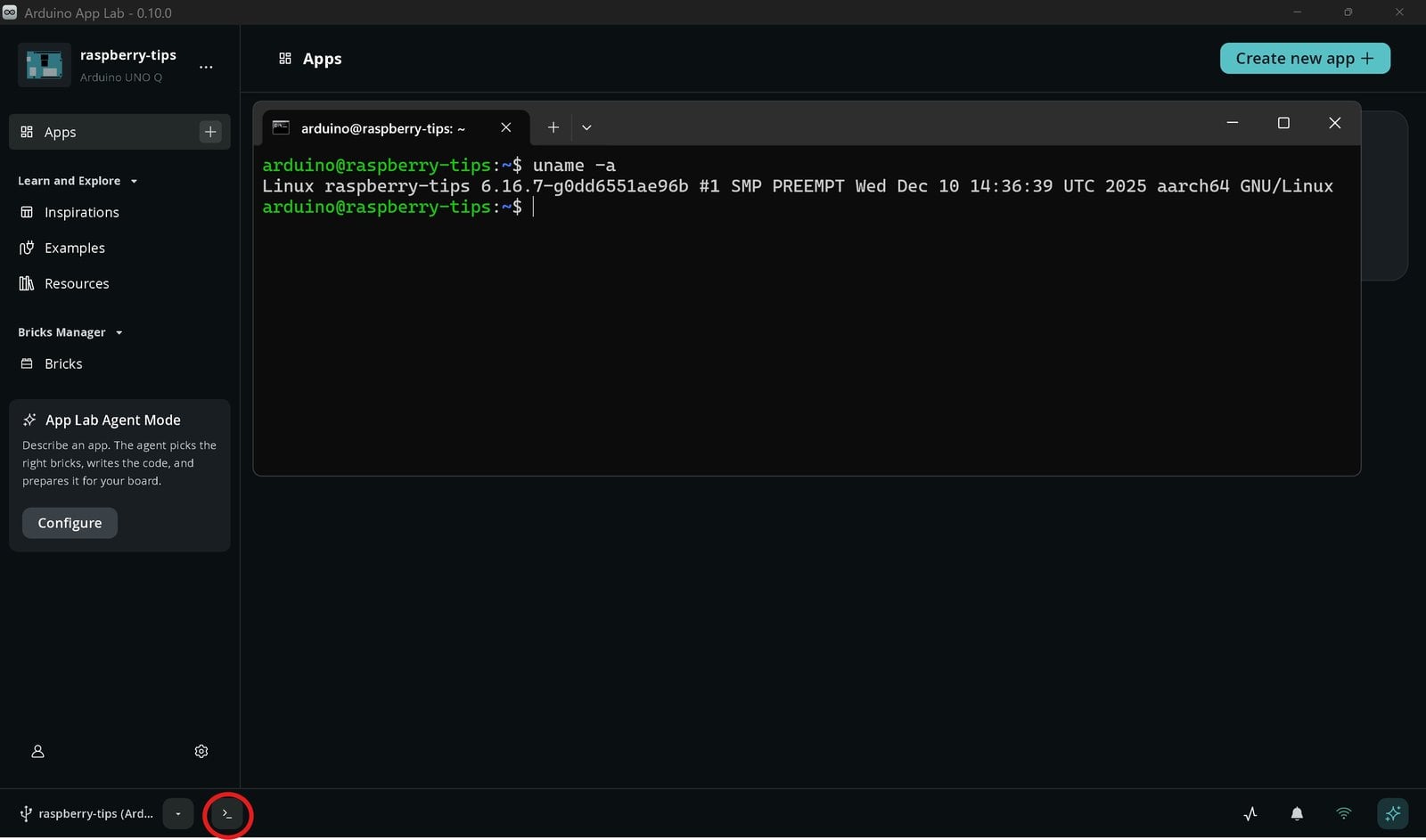The height and width of the screenshot is (840, 1426).
Task: Click the Wi-Fi network status icon
Action: coord(1344,813)
